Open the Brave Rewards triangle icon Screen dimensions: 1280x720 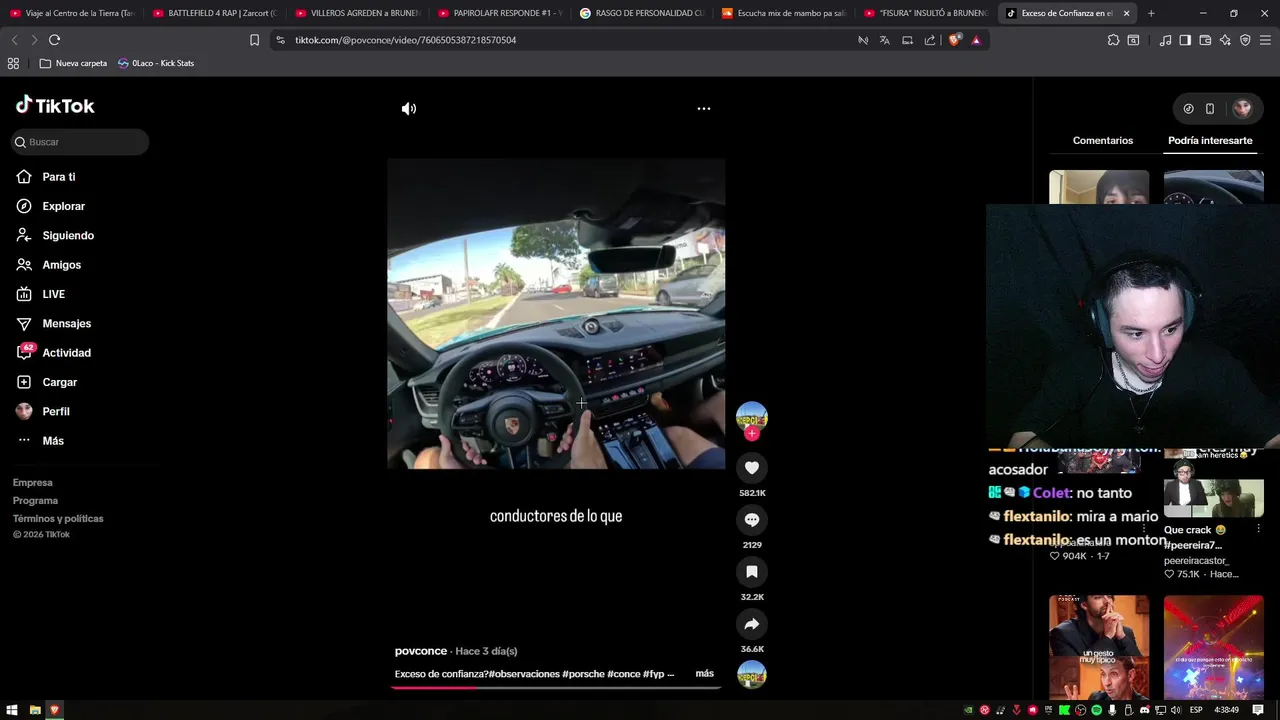pos(976,40)
